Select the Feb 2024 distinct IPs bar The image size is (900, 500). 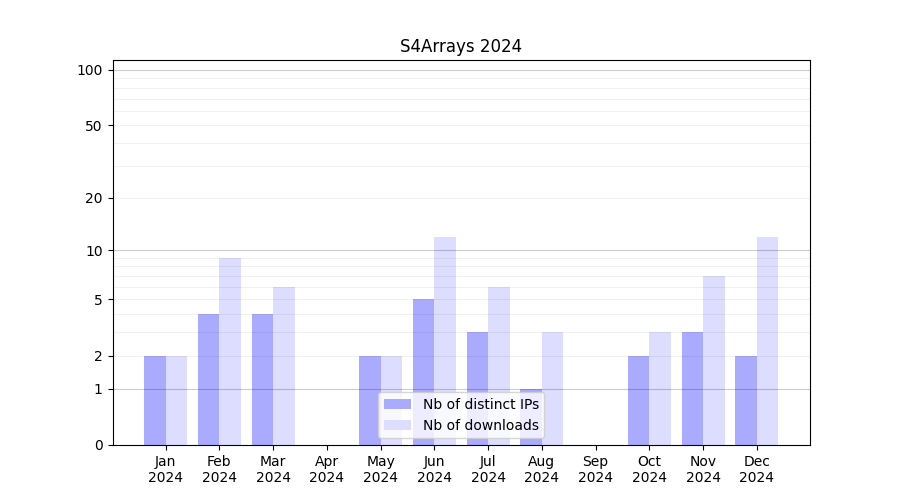point(208,379)
